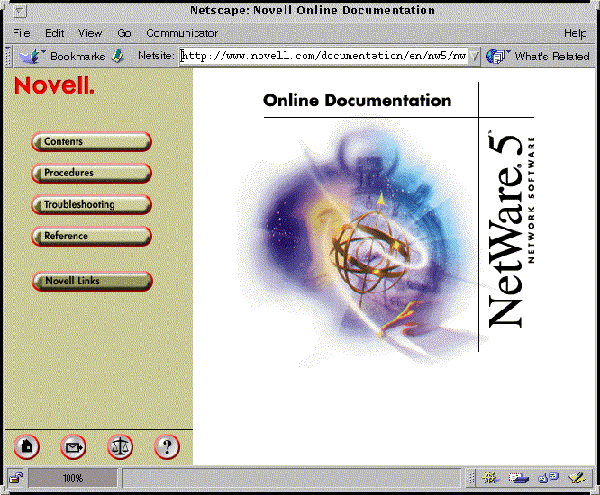
Task: Open Navigator from the component bar icon
Action: click(x=490, y=478)
